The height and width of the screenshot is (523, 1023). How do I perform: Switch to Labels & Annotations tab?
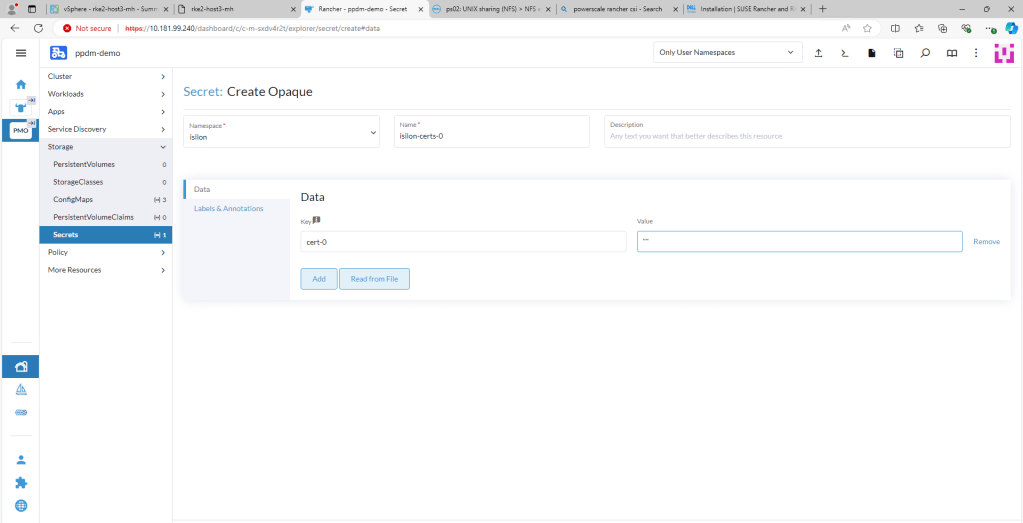point(229,208)
